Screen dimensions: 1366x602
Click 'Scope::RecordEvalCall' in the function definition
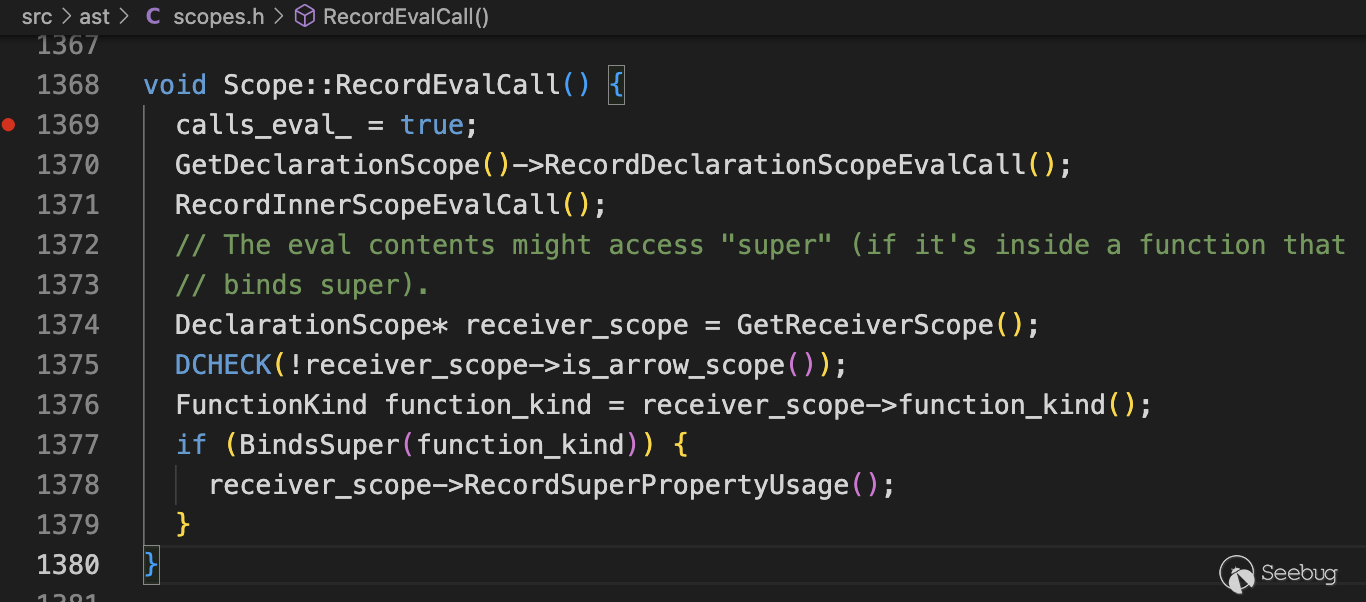tap(392, 85)
